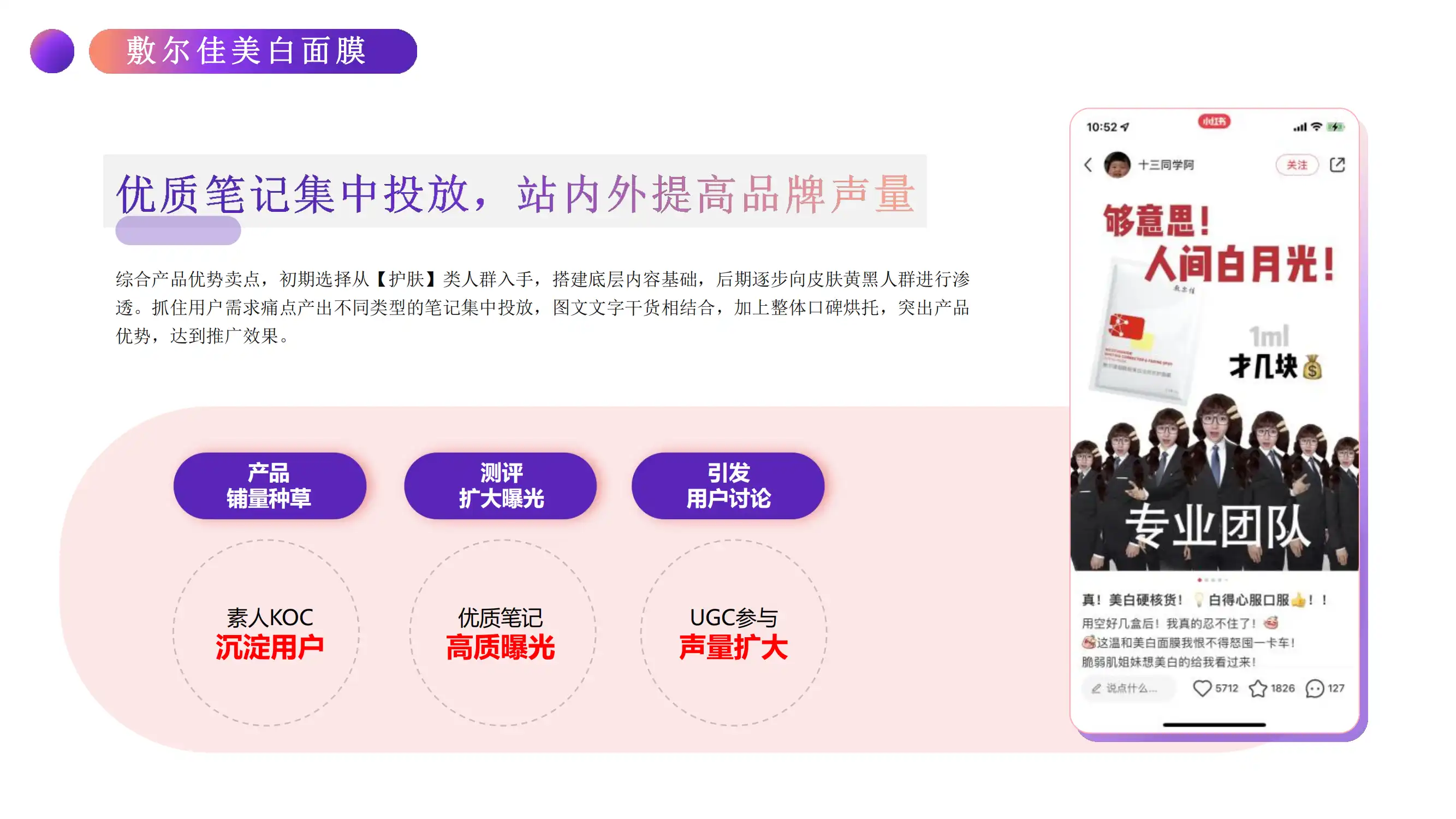This screenshot has height=819, width=1456.
Task: Tap the pencil icon in comment field
Action: click(1096, 689)
